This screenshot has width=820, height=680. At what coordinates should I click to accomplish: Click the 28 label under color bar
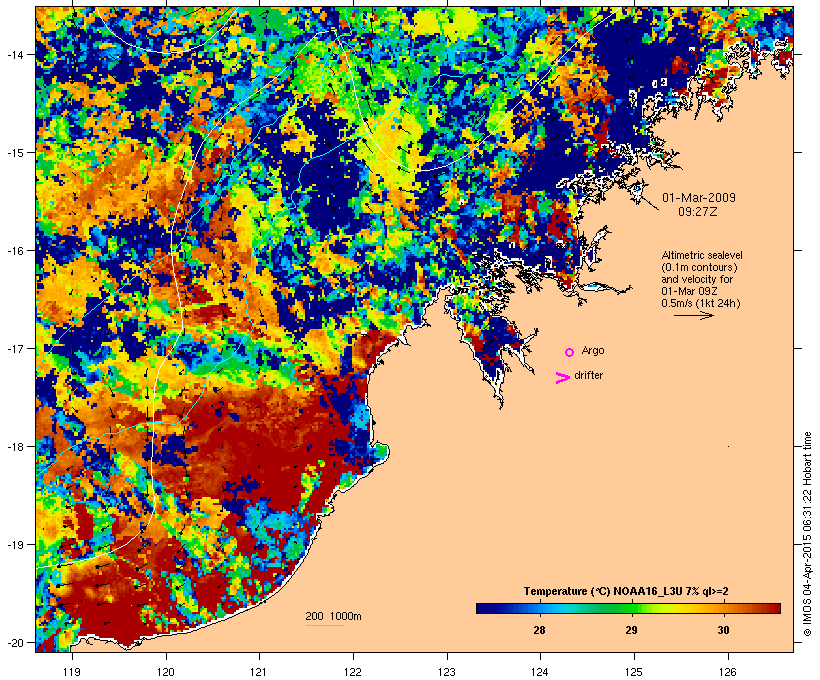539,630
